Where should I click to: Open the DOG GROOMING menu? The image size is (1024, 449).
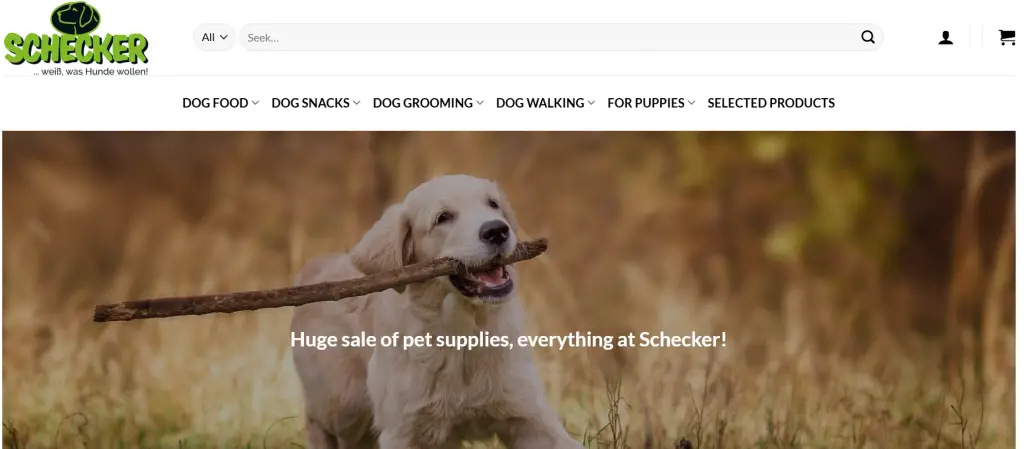coord(428,103)
